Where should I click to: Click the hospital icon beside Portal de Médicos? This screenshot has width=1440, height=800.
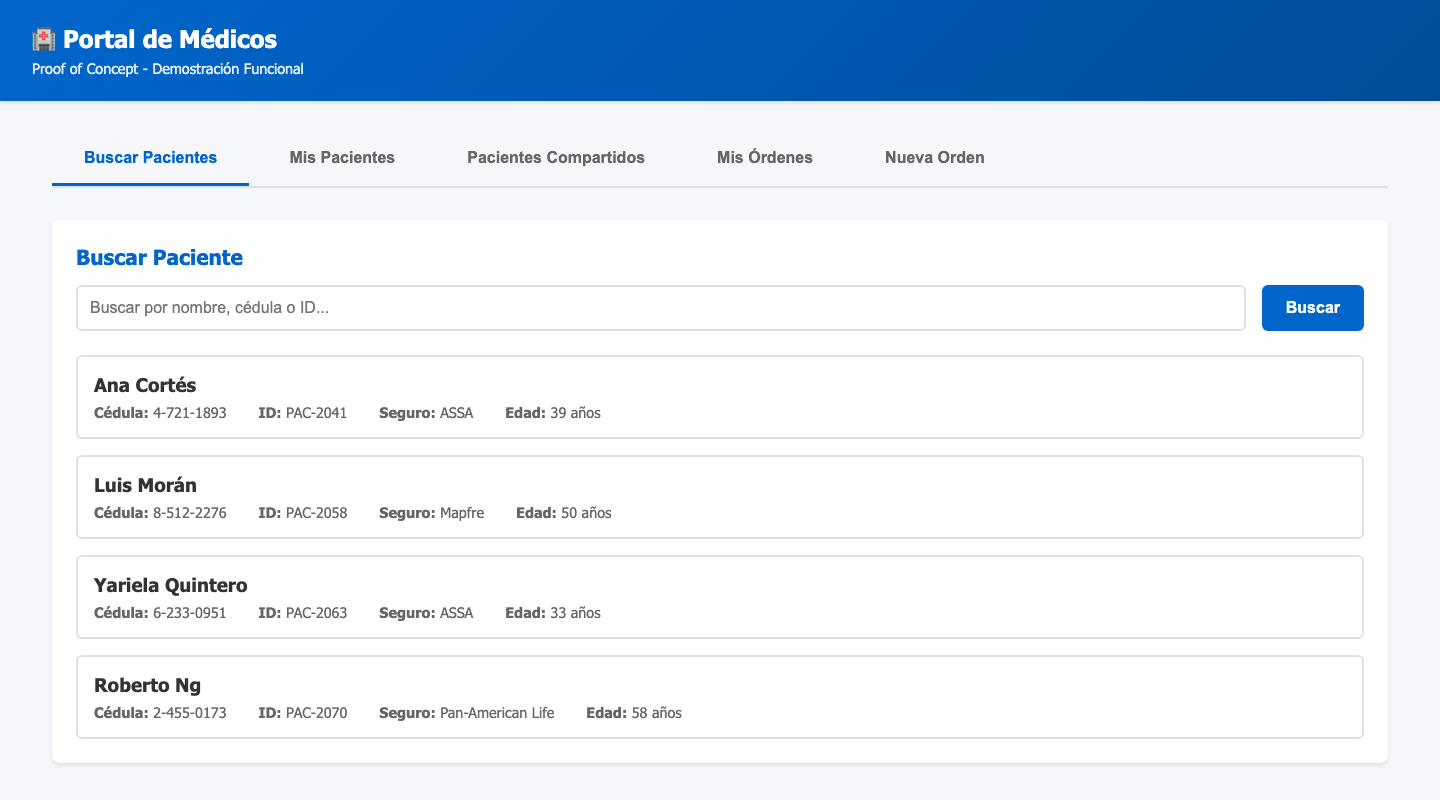(43, 40)
